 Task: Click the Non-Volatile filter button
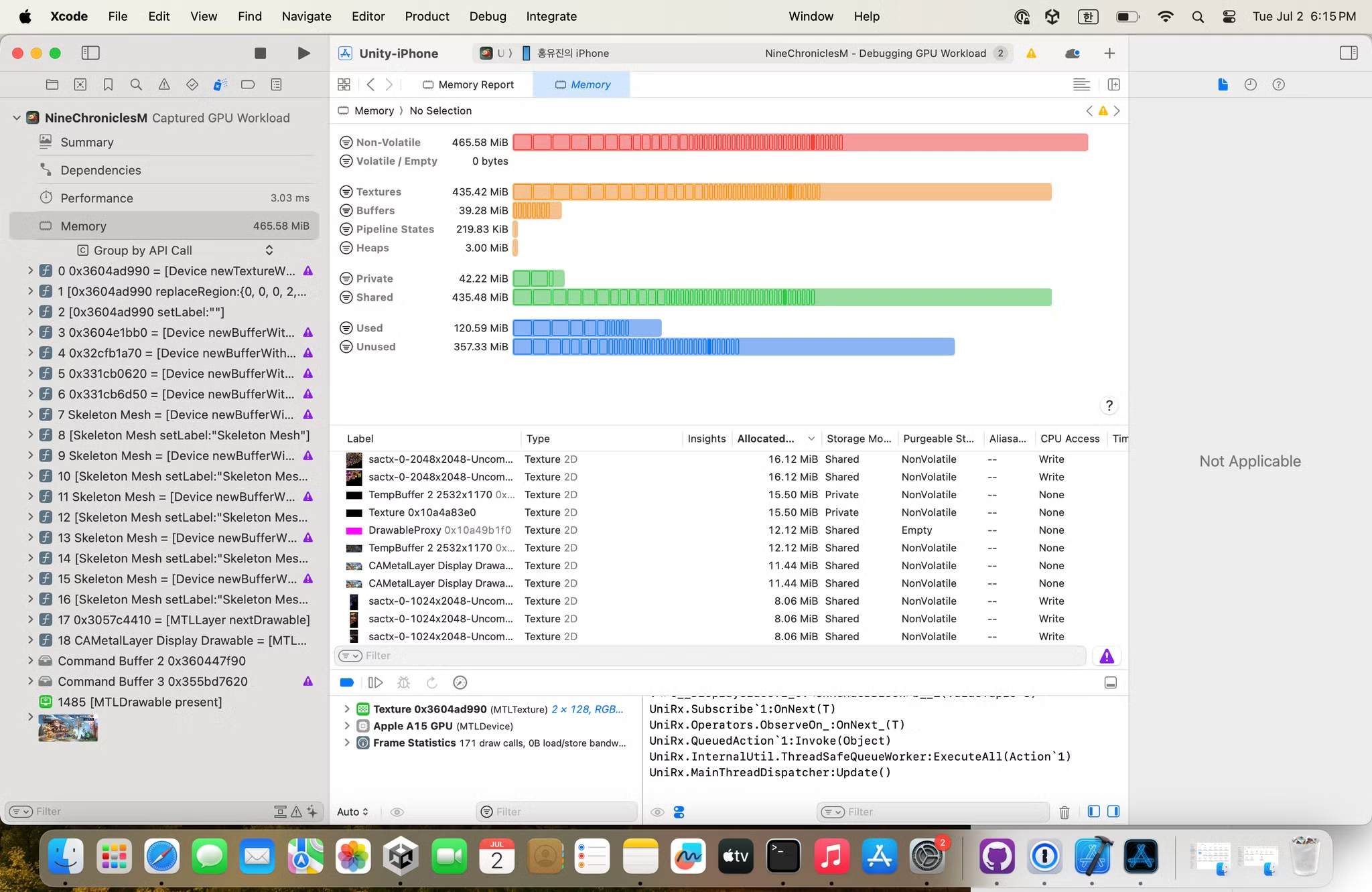tap(346, 142)
